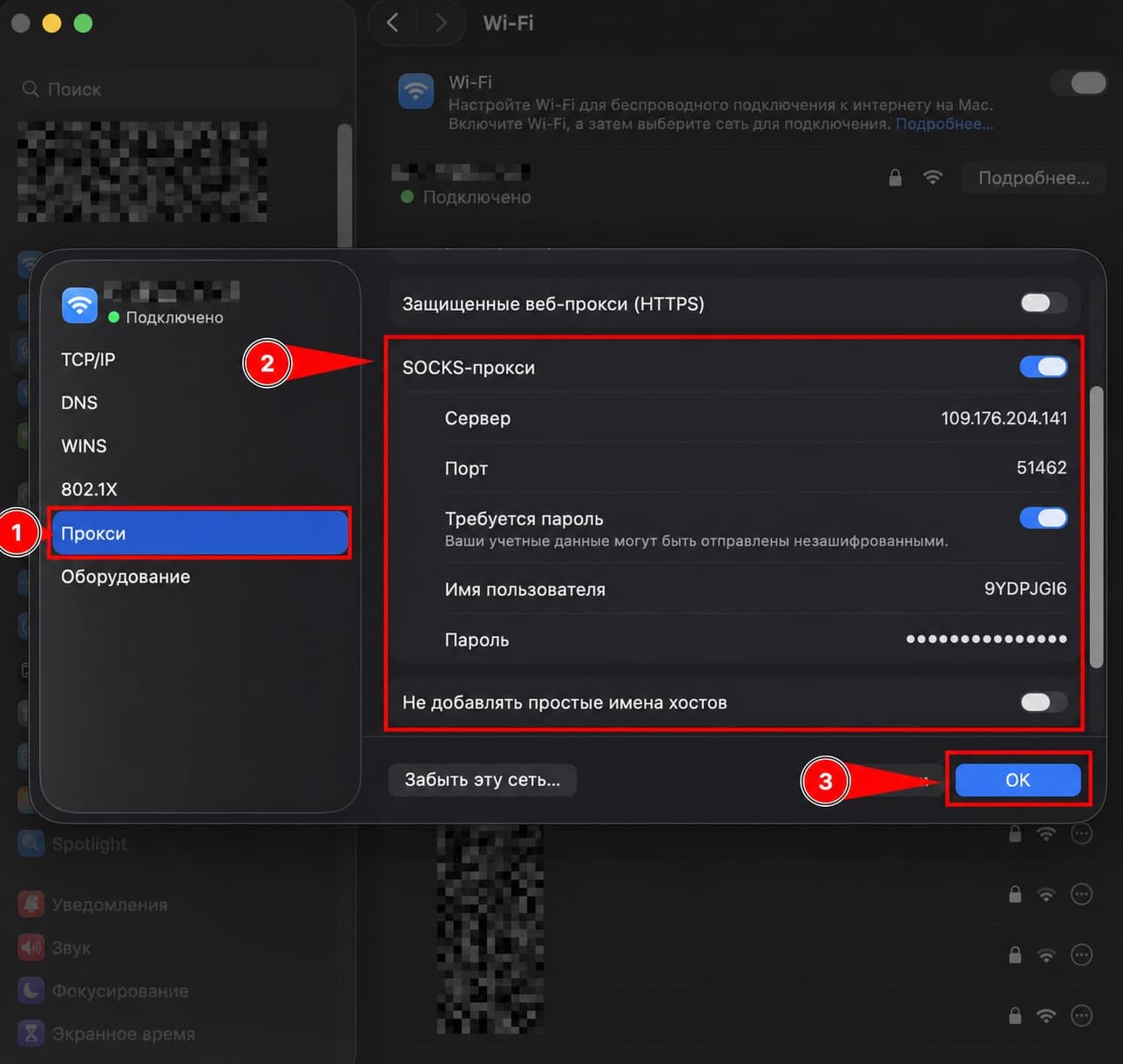Switch to the WINS section
The height and width of the screenshot is (1064, 1123).
[84, 446]
